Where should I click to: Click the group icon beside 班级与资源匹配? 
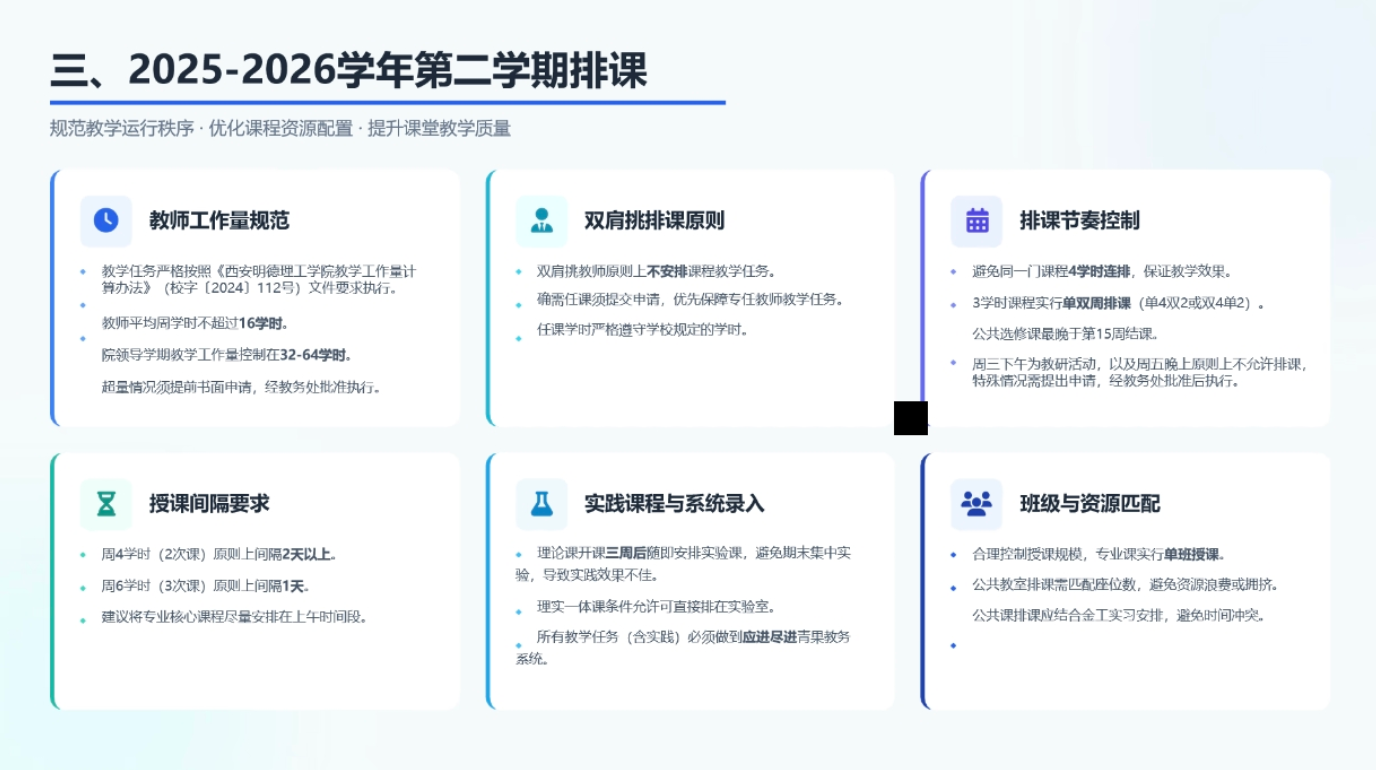tap(976, 504)
